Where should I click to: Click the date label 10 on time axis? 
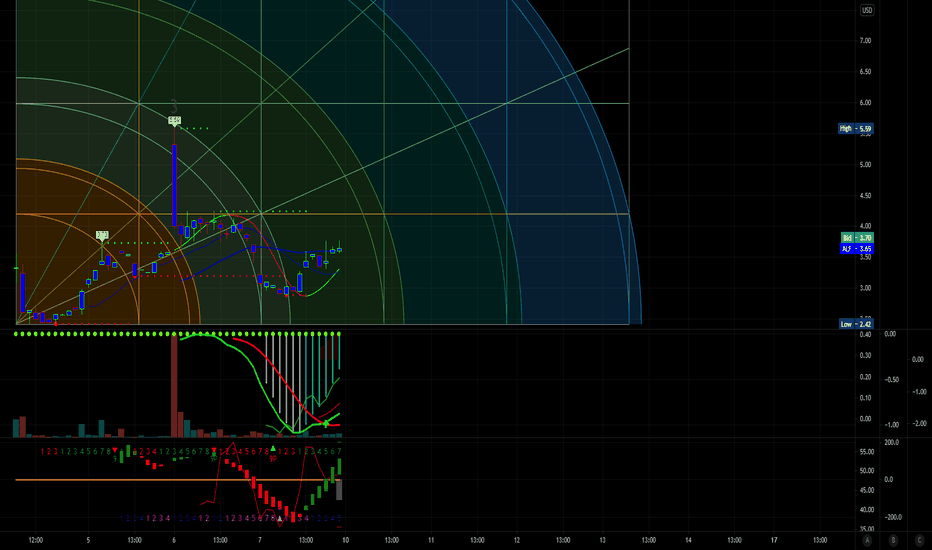(x=345, y=540)
